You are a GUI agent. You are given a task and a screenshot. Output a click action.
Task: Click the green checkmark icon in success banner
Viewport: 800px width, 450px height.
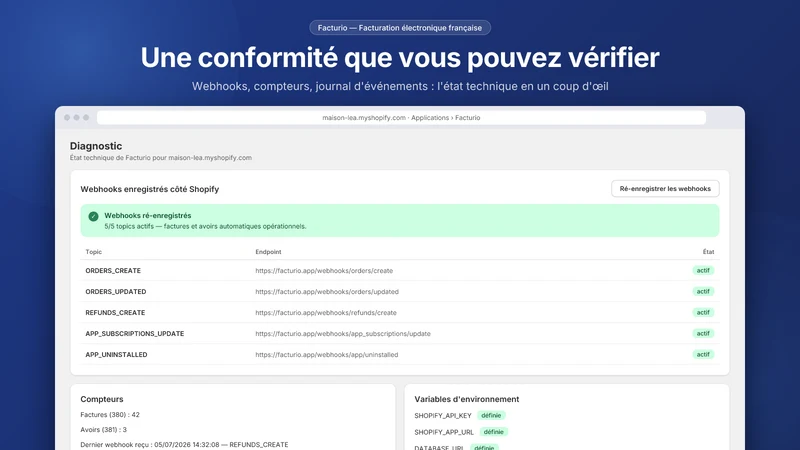[93, 216]
